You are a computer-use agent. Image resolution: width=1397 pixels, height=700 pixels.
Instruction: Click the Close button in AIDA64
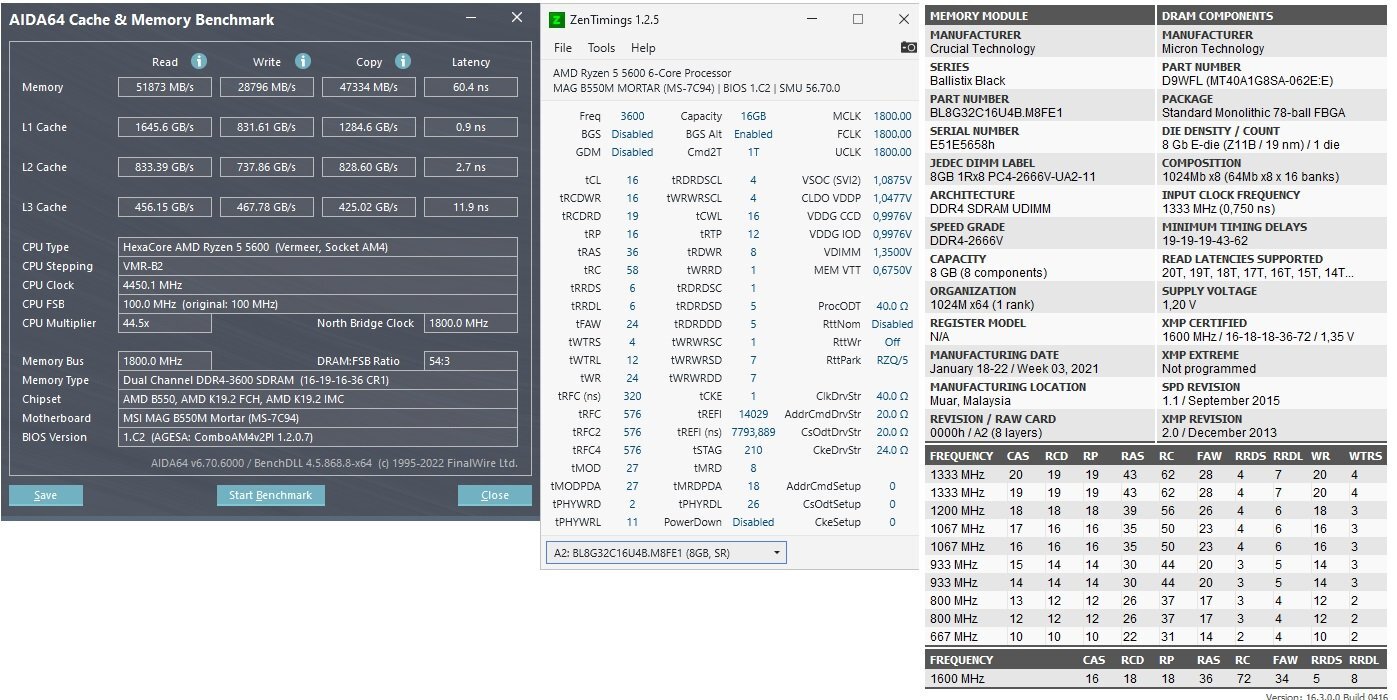[495, 495]
